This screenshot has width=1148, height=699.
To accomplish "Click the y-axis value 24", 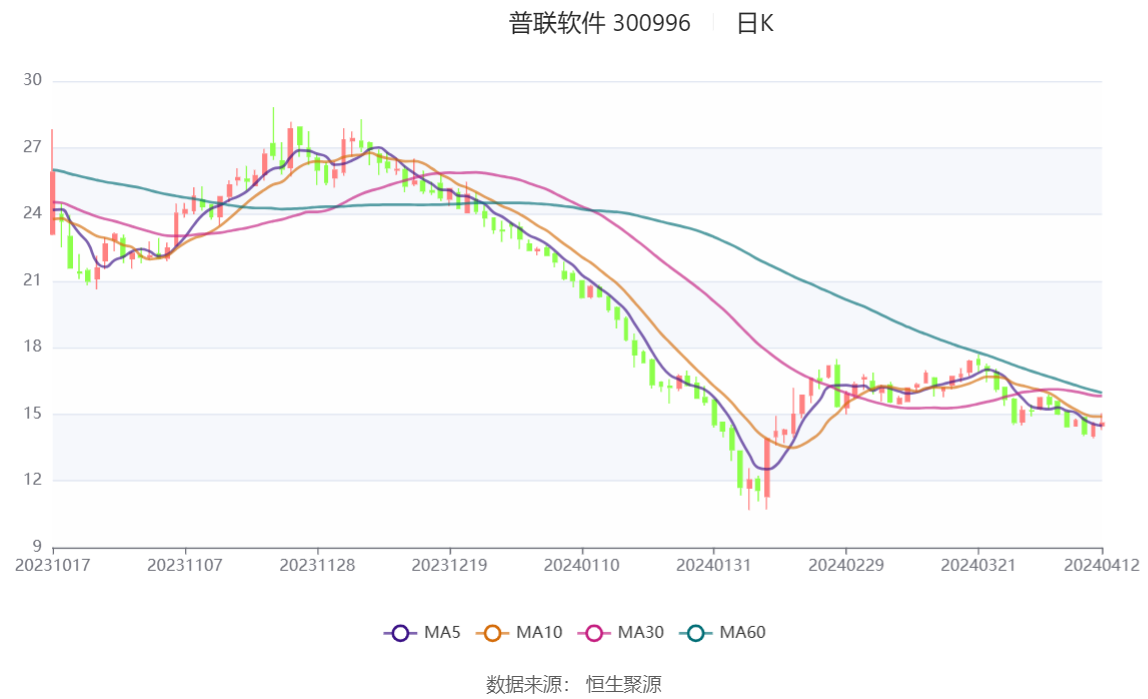I will tap(33, 213).
